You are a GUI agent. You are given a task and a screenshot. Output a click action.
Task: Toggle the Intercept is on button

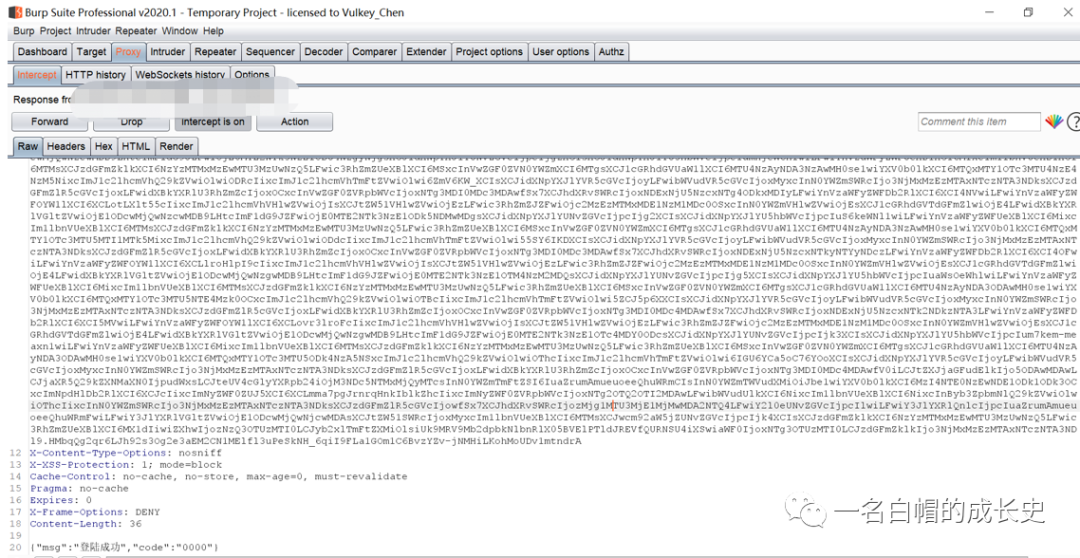[x=213, y=121]
